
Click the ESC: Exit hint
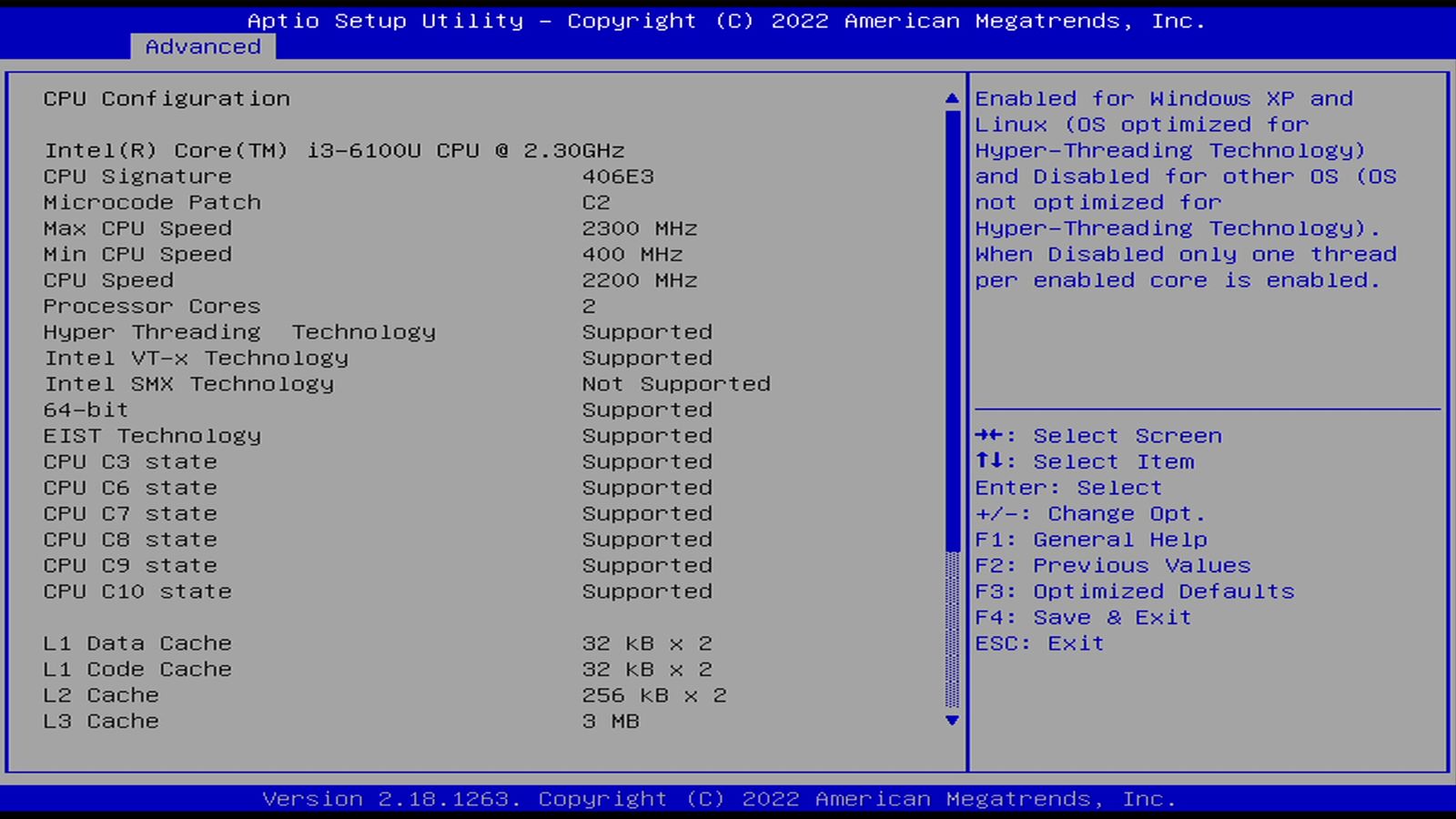point(1039,643)
